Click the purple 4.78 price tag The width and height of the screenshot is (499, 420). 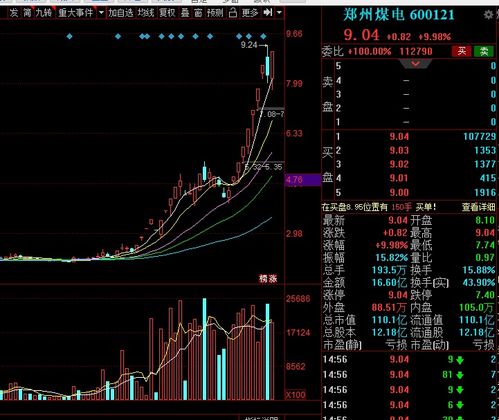[303, 180]
